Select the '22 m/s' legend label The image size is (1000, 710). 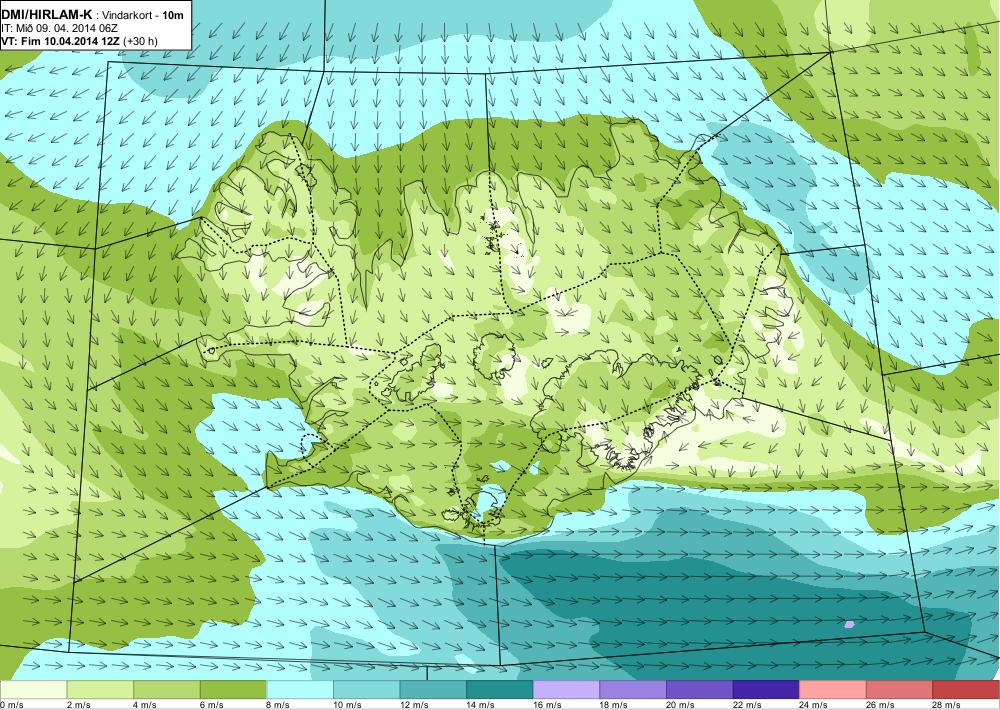coord(747,705)
